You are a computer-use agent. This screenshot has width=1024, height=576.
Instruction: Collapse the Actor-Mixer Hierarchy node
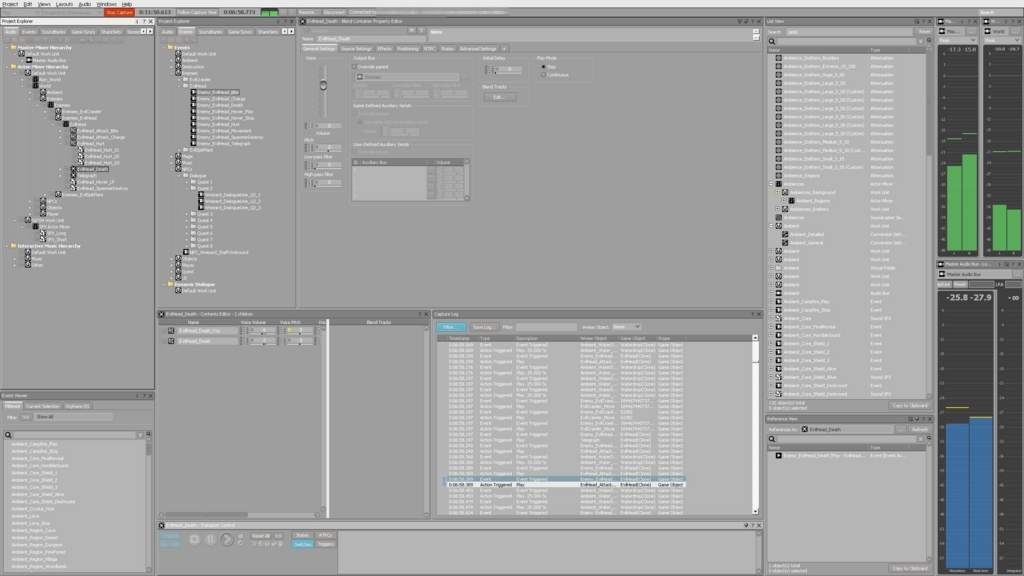coord(7,67)
